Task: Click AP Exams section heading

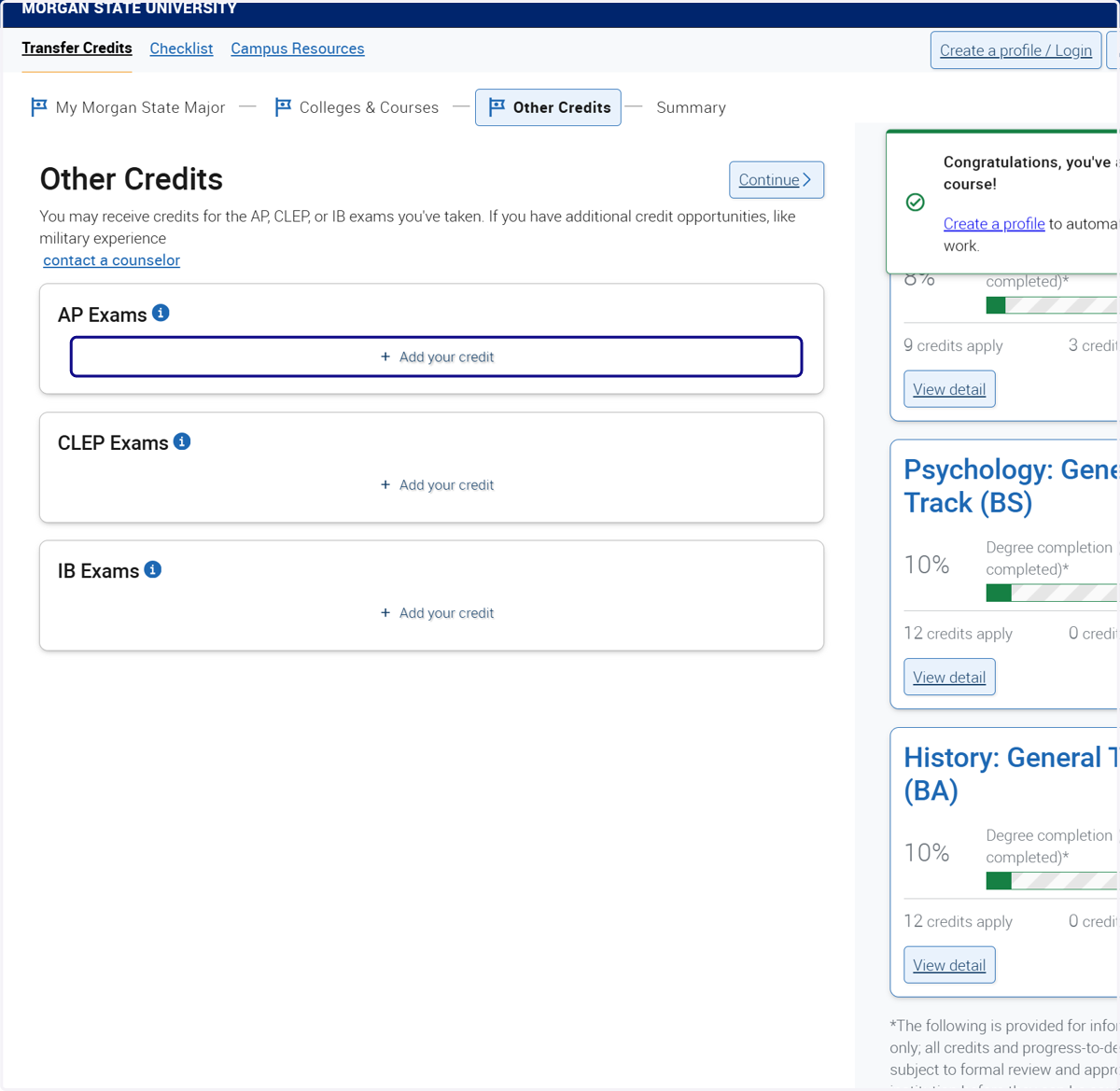Action: tap(103, 315)
